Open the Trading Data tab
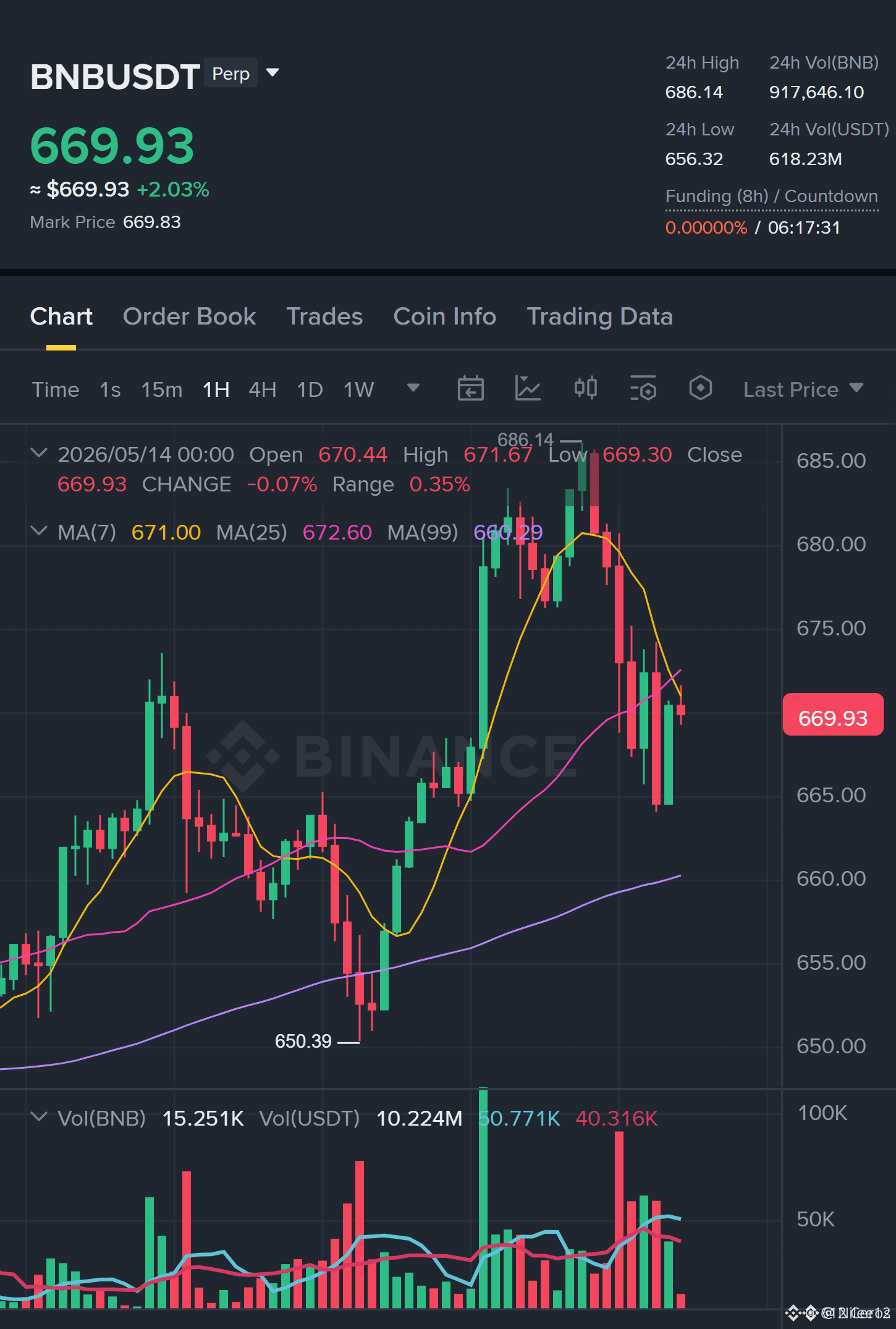 pos(599,316)
